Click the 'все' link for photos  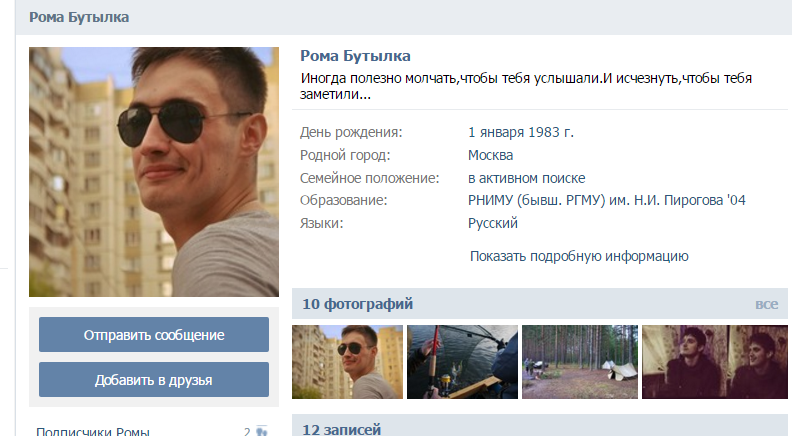tap(766, 304)
